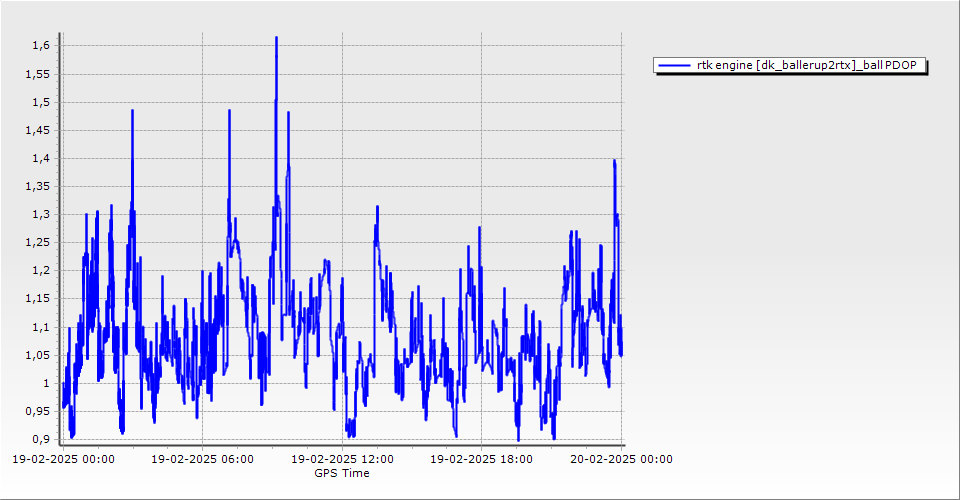Screen dimensions: 960x500
Task: Click x-axis label "19-02-2025 12:00"
Action: [x=342, y=459]
